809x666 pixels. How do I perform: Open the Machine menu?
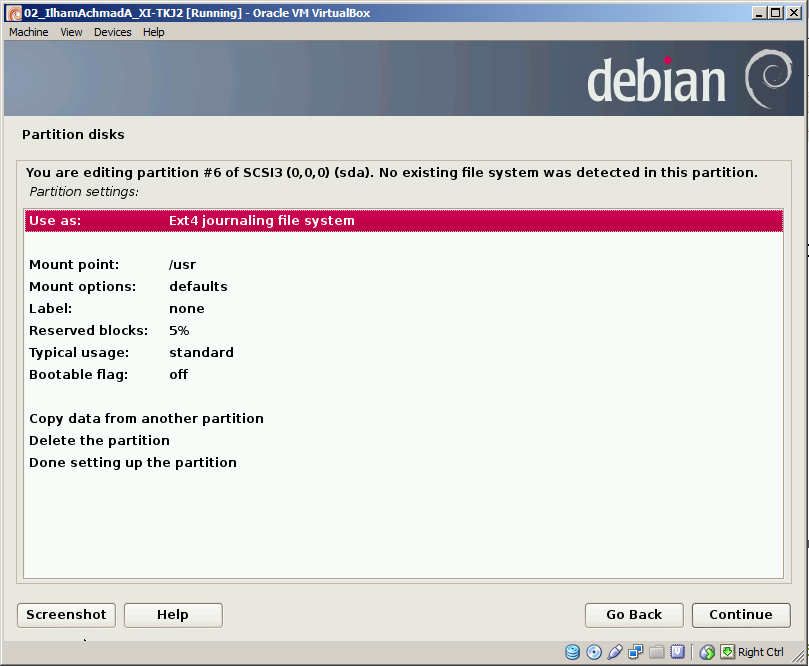pos(28,32)
